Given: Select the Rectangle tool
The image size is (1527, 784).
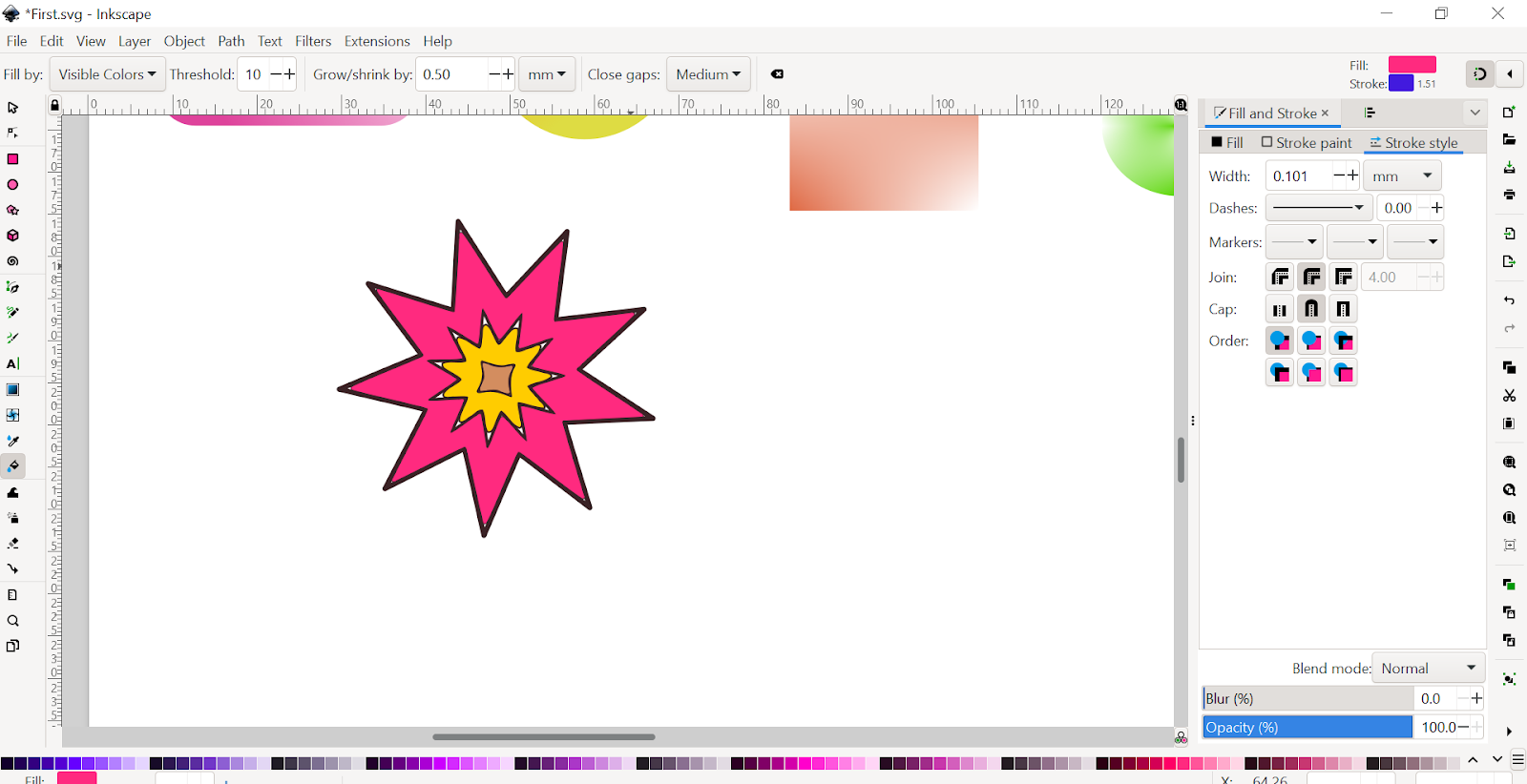Looking at the screenshot, I should pos(12,159).
